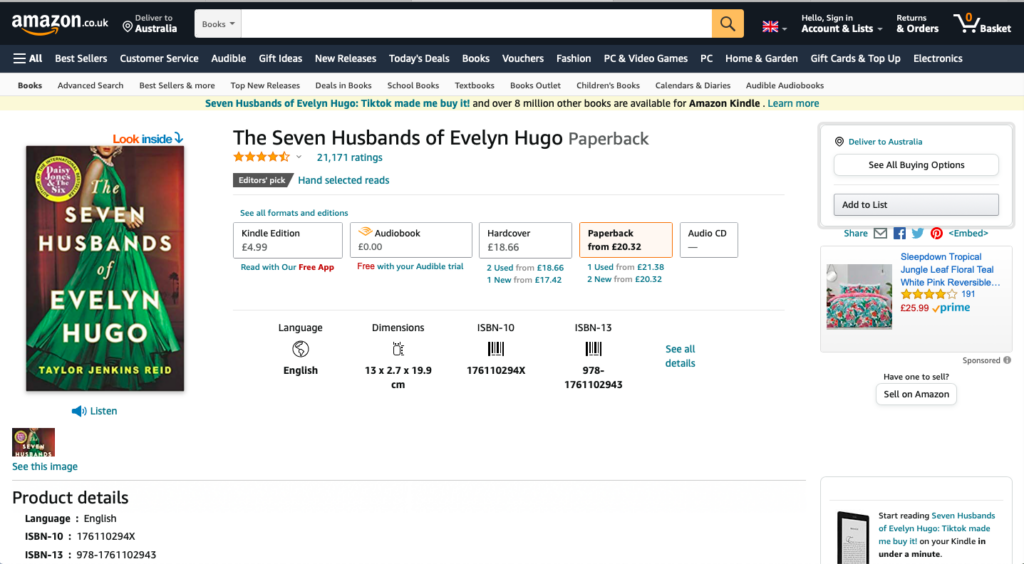Open See all formats and editions
The height and width of the screenshot is (564, 1024).
pyautogui.click(x=294, y=213)
